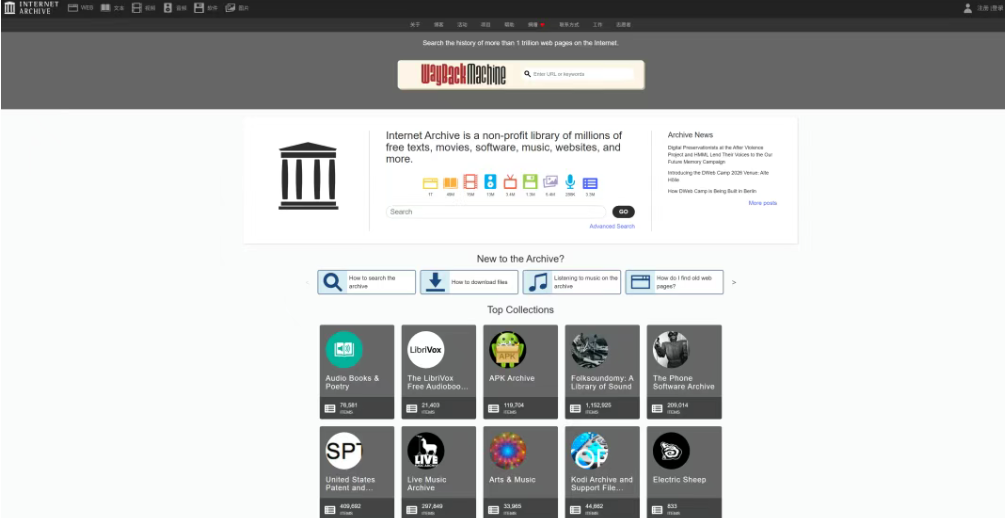
Task: Click the 'Top Collections' heading
Action: [x=520, y=310]
